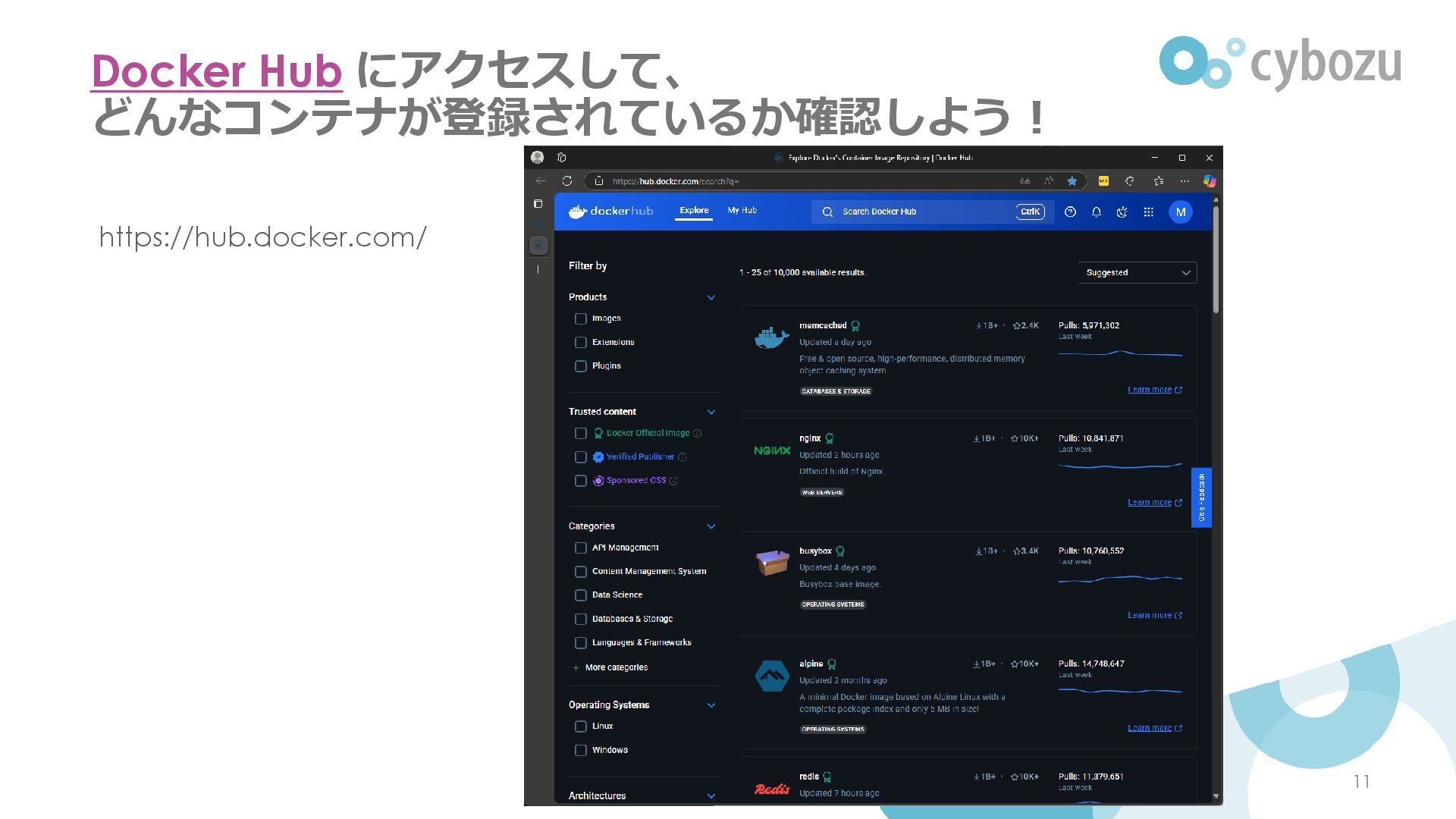1456x819 pixels.
Task: Open Learn more link for memcached
Action: (x=1155, y=390)
